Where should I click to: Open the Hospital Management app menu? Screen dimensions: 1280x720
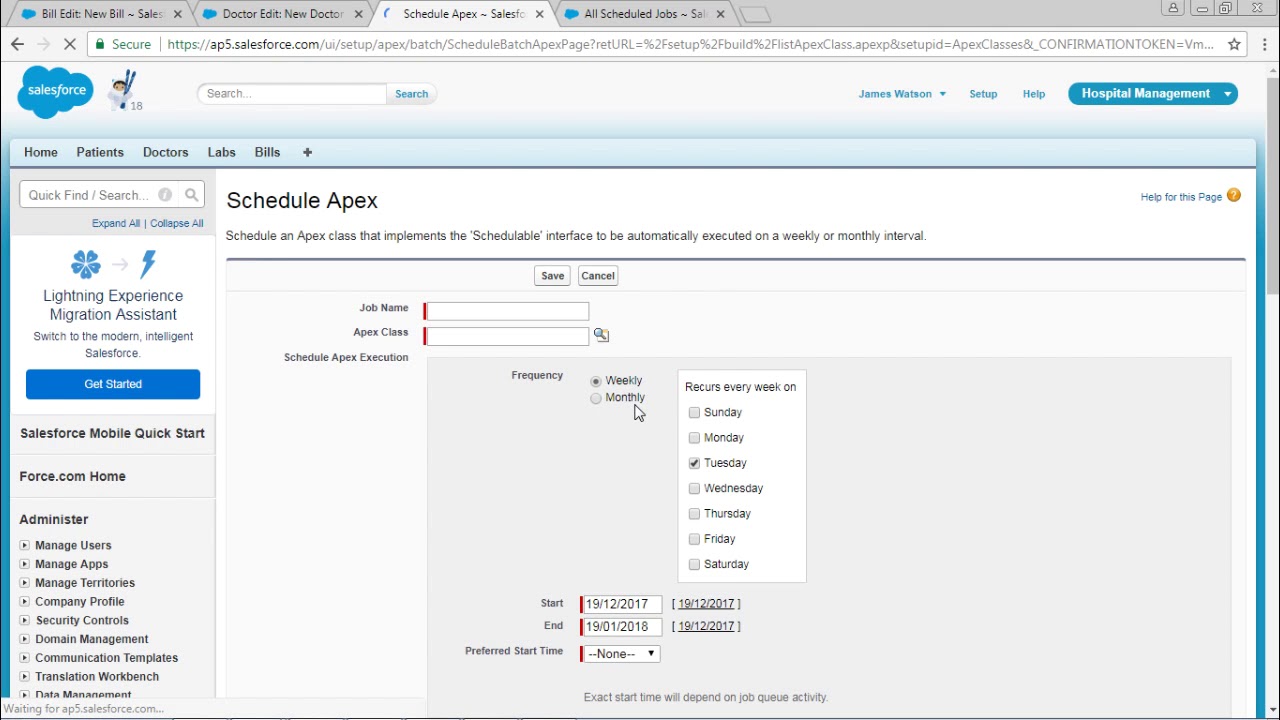pos(1153,93)
